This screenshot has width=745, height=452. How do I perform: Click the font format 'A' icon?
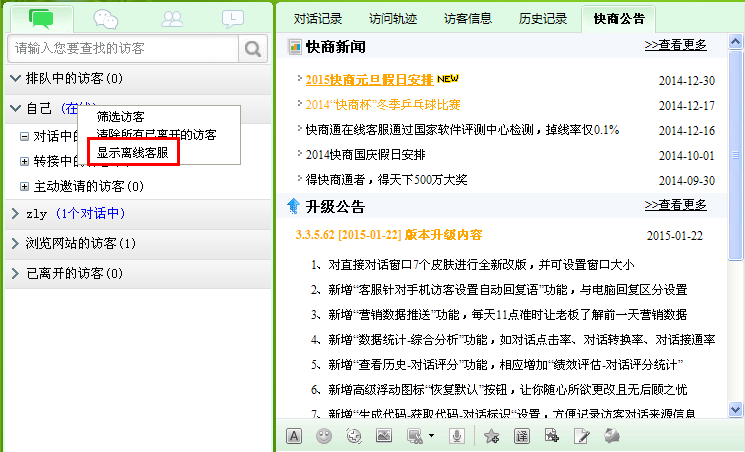pyautogui.click(x=294, y=435)
